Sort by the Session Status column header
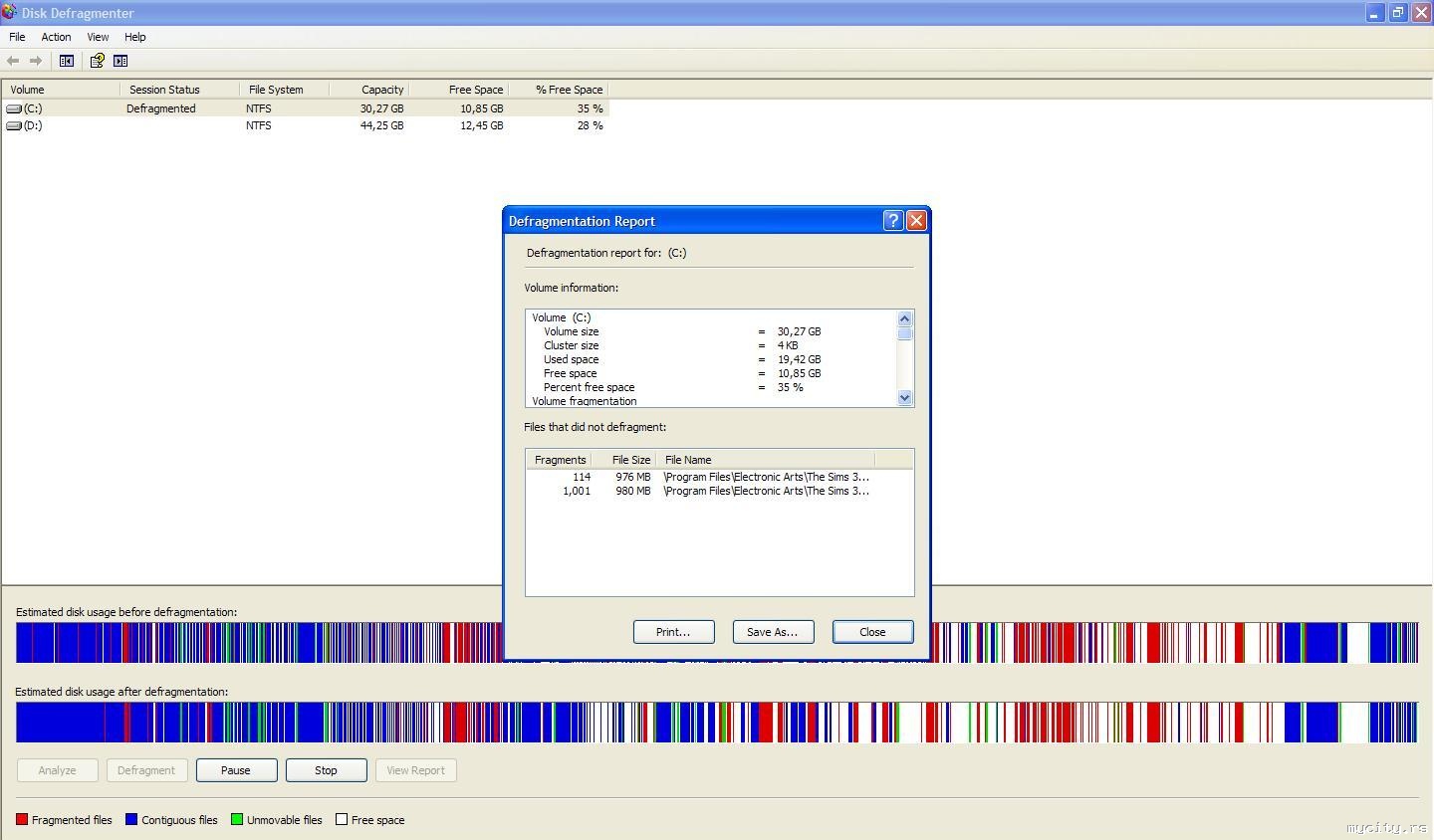Screen dimensions: 1434x840 coord(180,90)
